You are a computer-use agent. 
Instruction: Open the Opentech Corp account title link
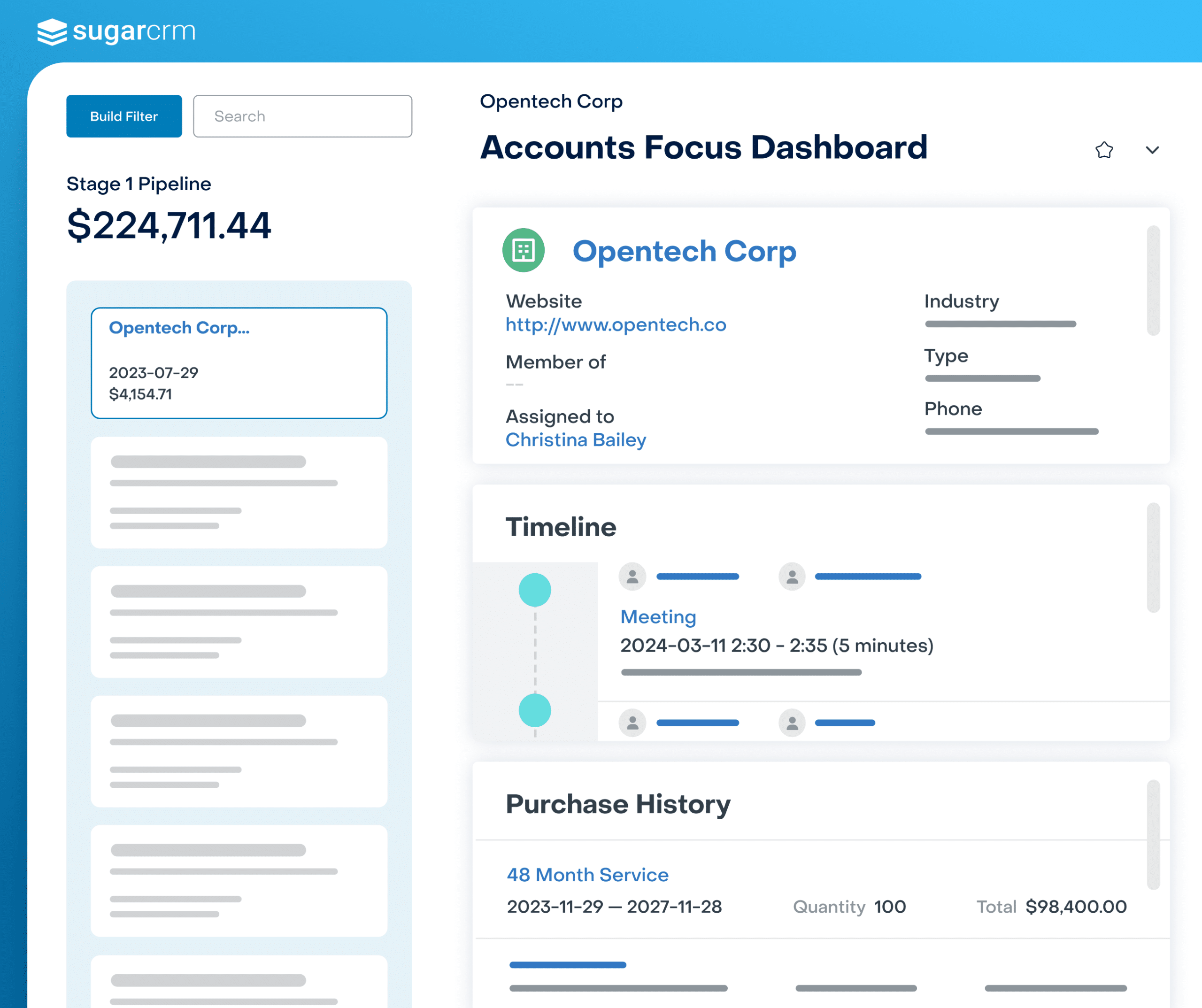click(x=685, y=251)
